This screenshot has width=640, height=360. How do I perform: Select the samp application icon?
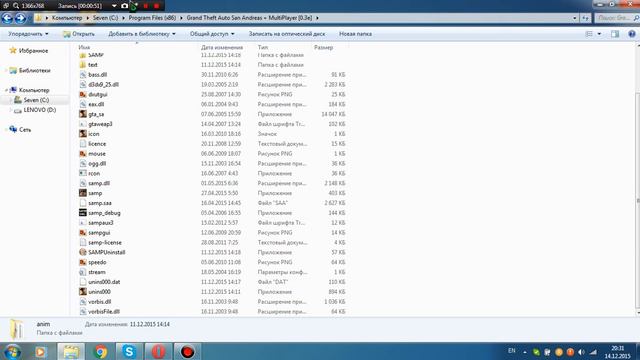click(x=83, y=193)
